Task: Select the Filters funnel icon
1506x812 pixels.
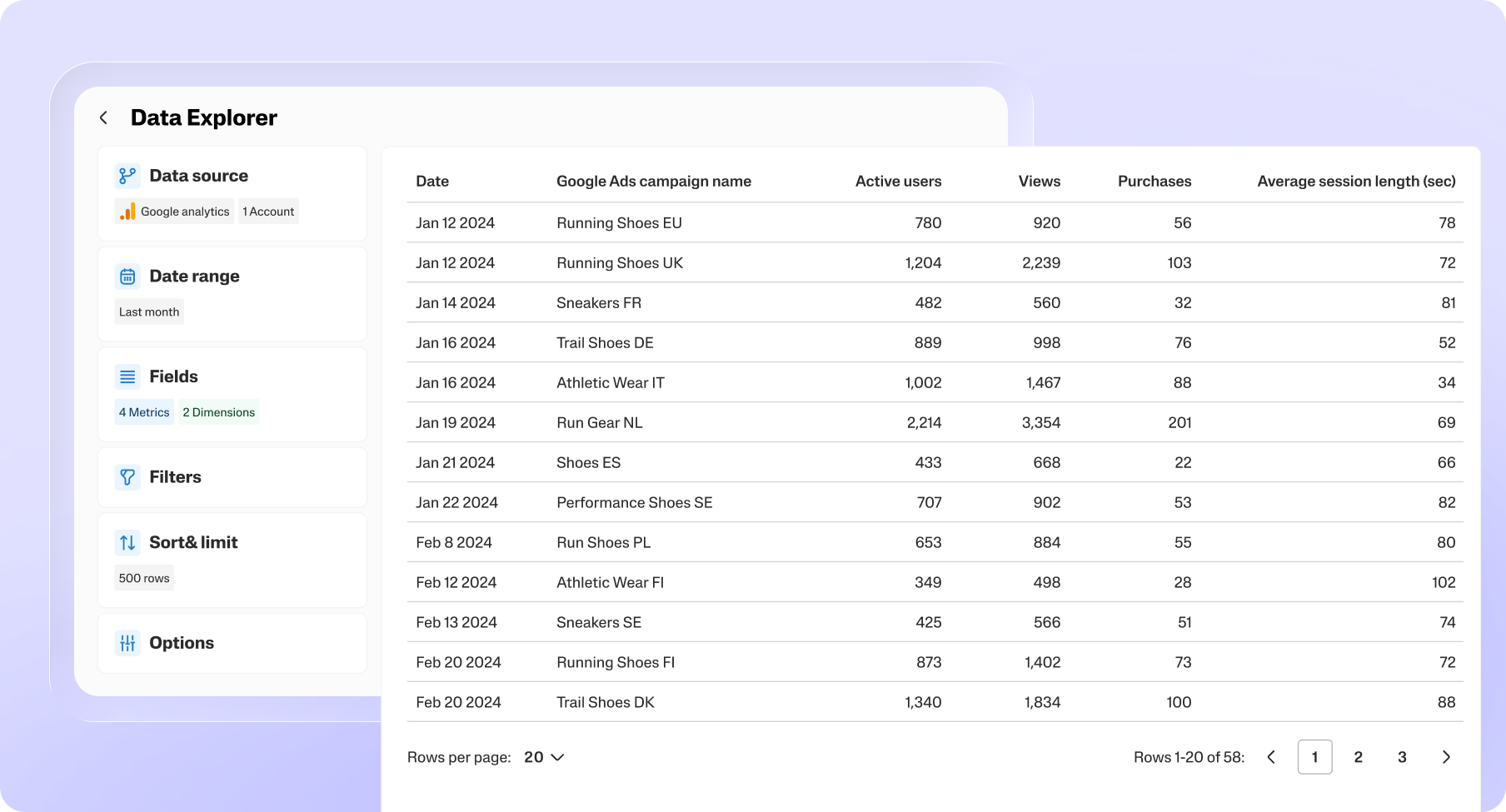Action: pyautogui.click(x=127, y=477)
